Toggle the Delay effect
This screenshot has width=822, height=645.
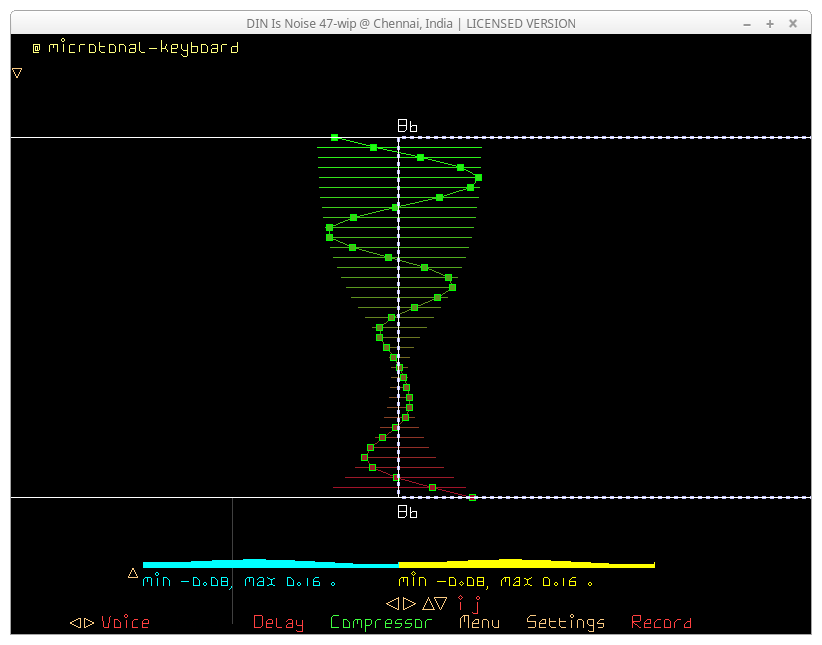tap(278, 623)
